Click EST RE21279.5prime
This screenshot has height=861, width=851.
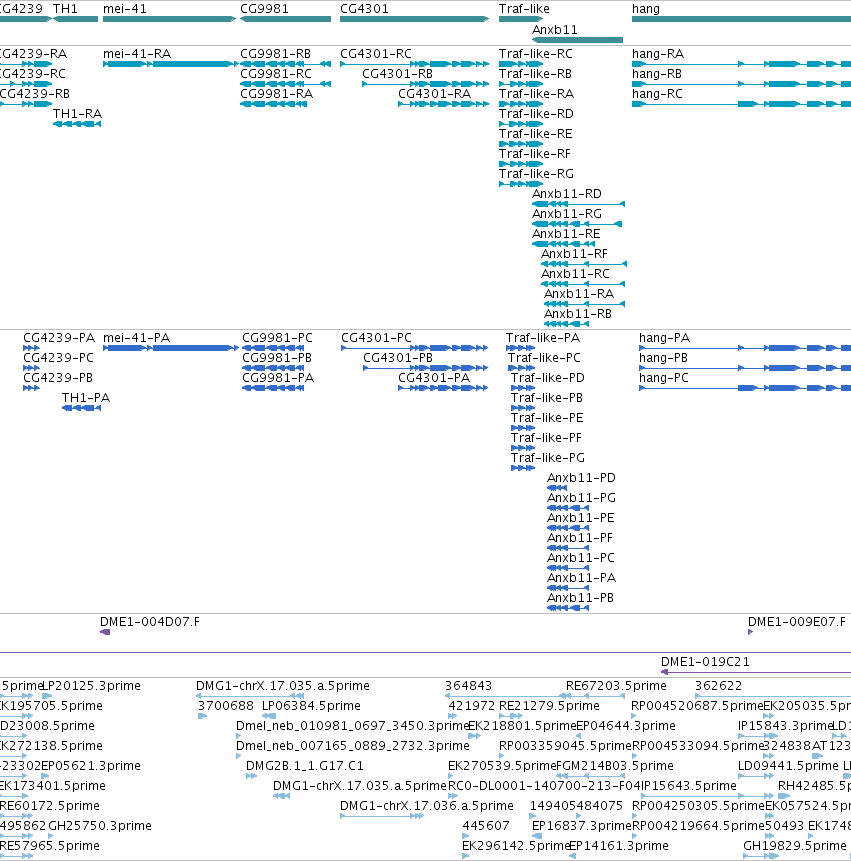[x=549, y=706]
